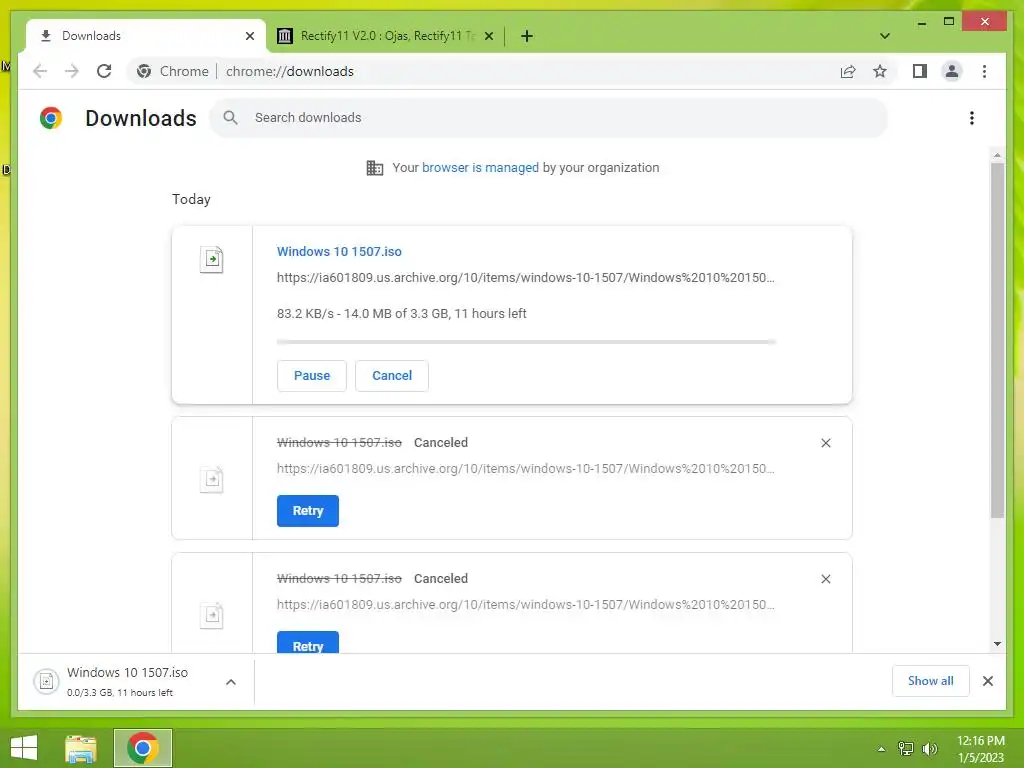Click the download progress bar
The image size is (1024, 768).
click(x=526, y=342)
